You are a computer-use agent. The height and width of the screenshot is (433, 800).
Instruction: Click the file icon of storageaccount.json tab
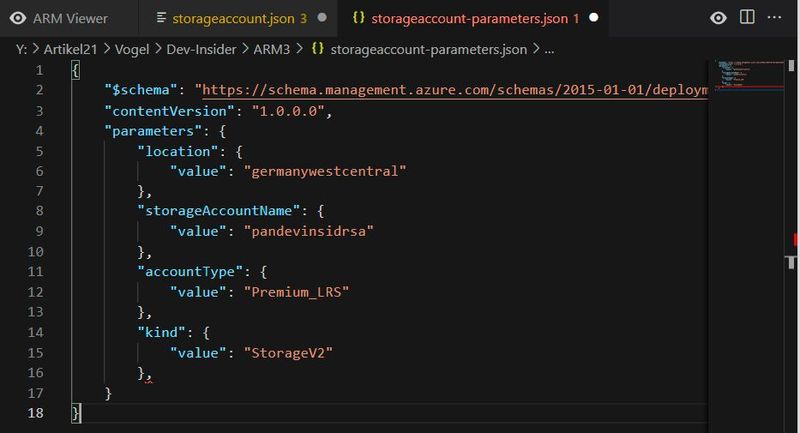161,18
